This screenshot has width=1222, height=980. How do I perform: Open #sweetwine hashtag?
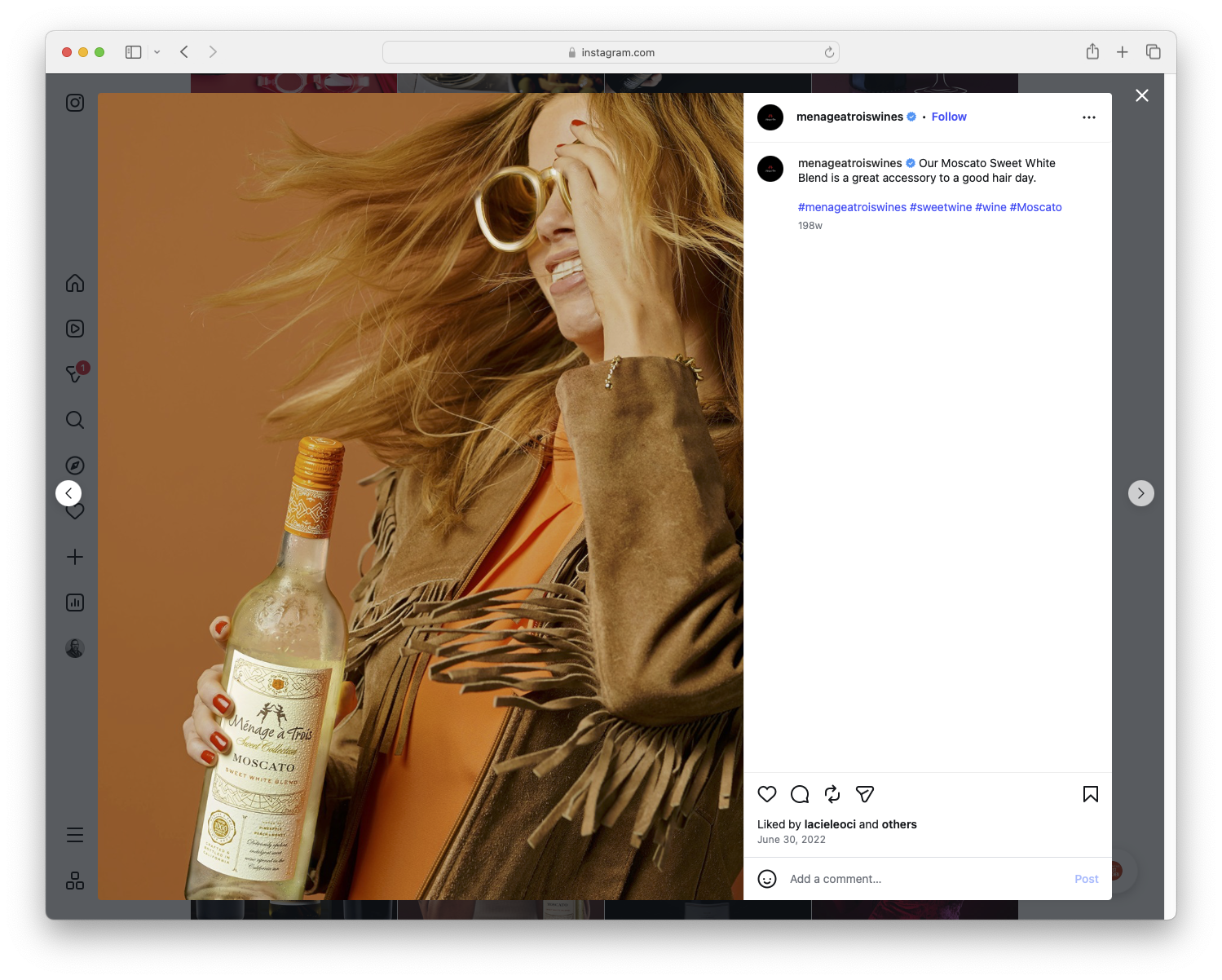pyautogui.click(x=941, y=207)
